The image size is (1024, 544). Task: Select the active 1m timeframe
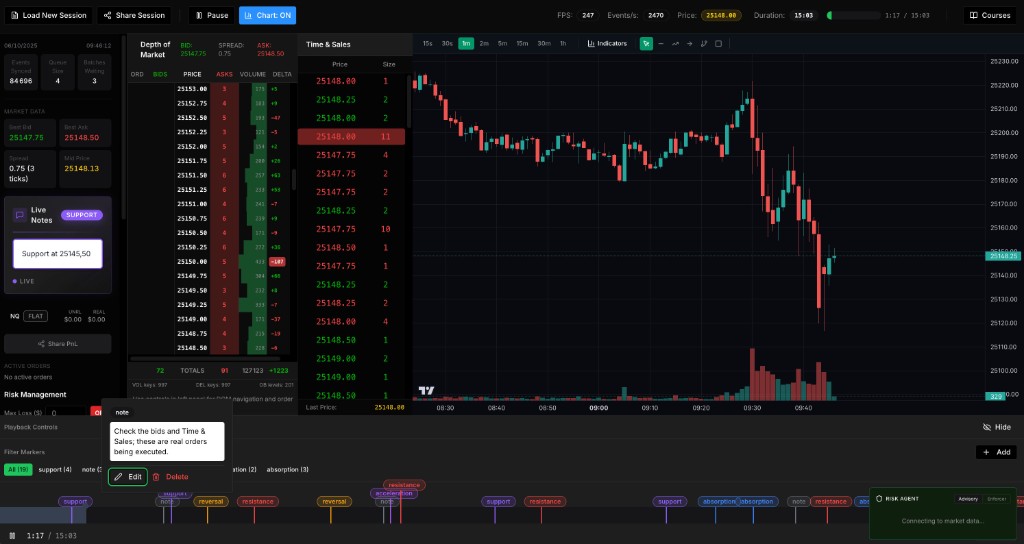pos(466,44)
